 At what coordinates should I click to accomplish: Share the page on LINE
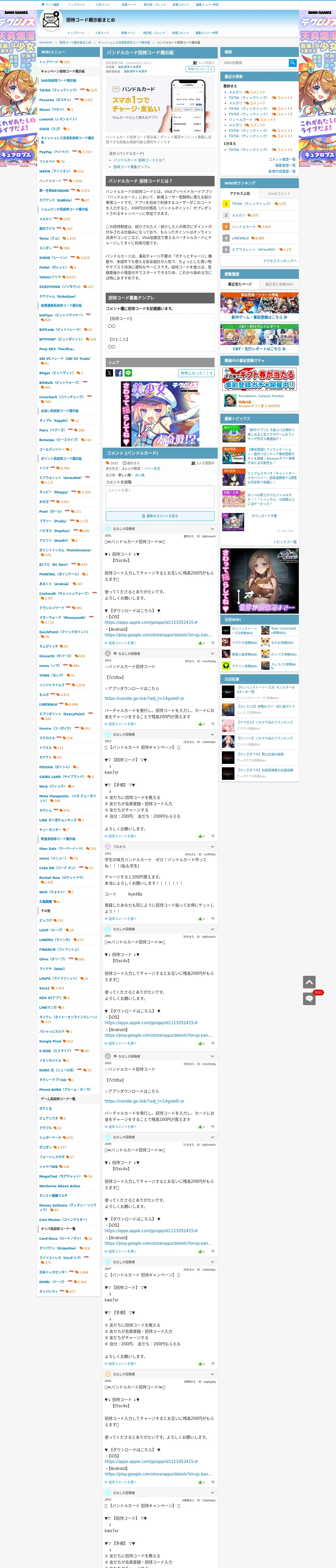pos(128,373)
